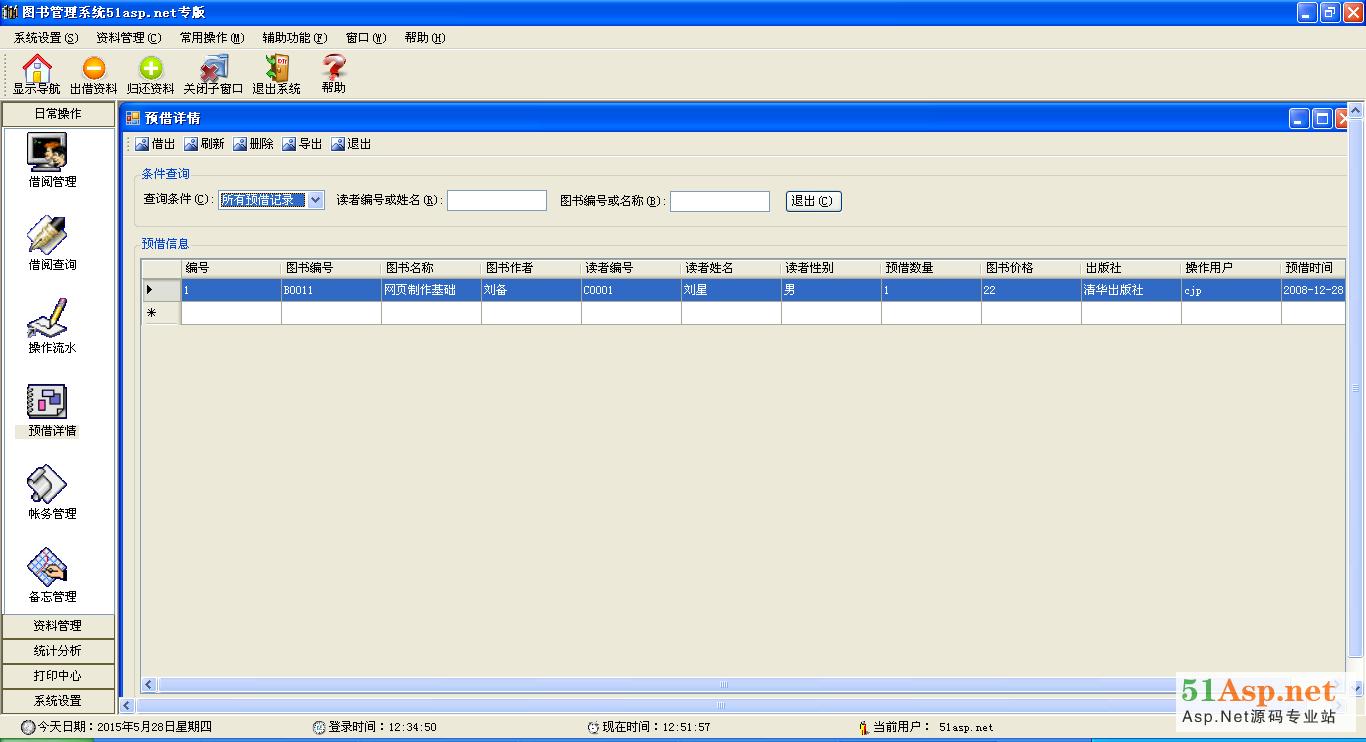Click the 出借资料 toolbar icon
This screenshot has width=1366, height=742.
click(x=93, y=69)
